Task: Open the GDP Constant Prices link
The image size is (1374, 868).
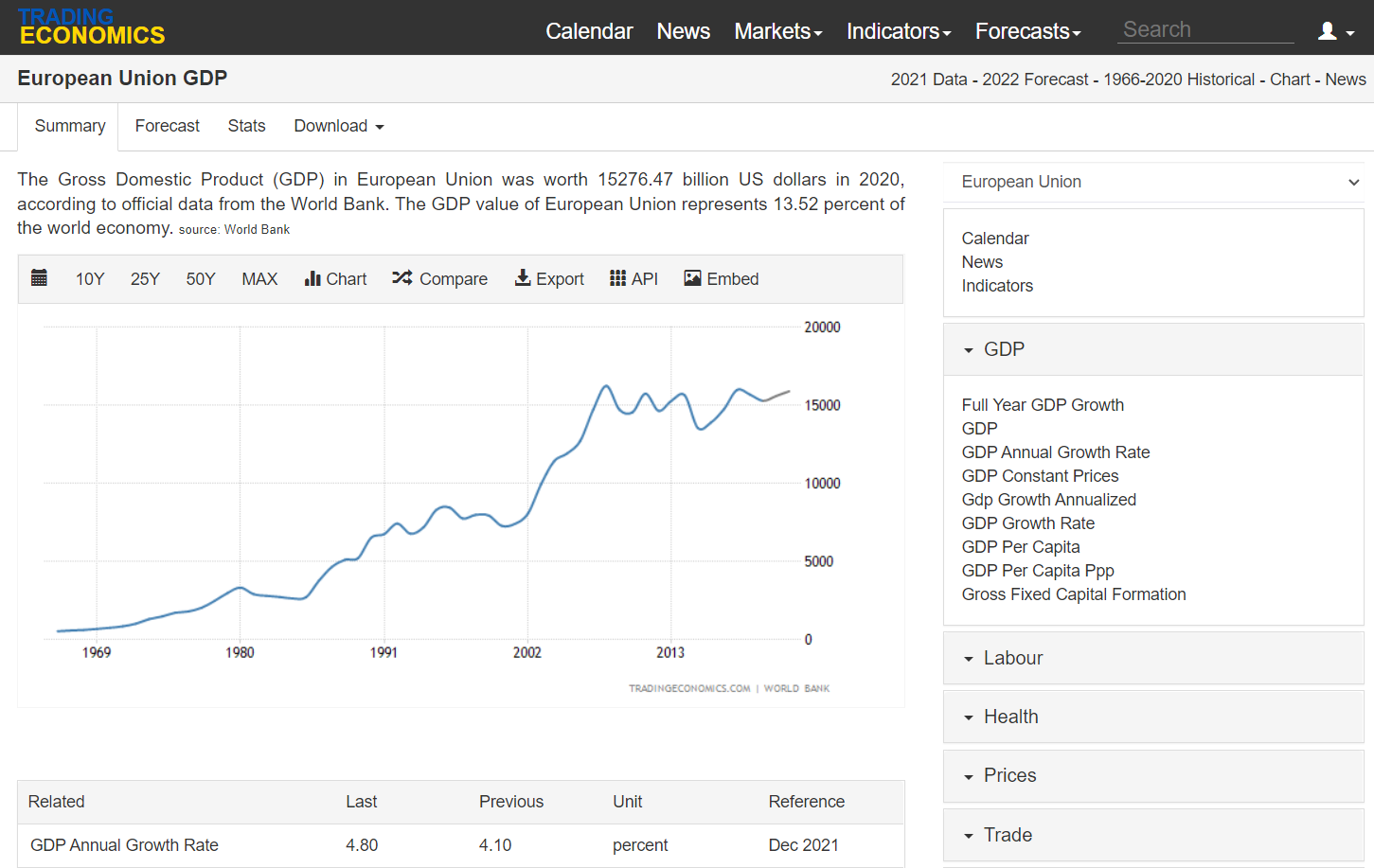Action: click(1040, 476)
